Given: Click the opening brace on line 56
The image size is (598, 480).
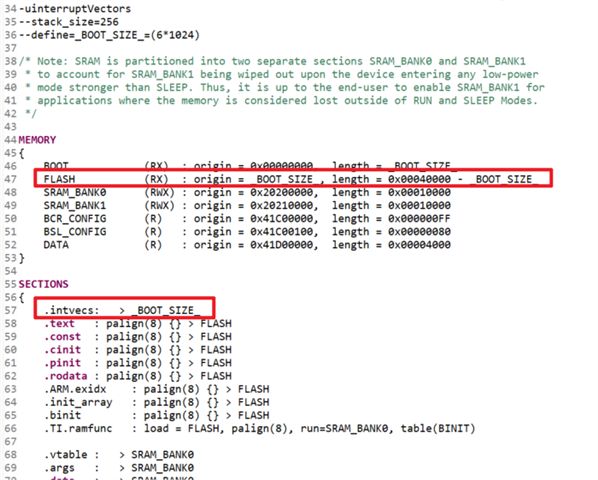Looking at the screenshot, I should 22,297.
